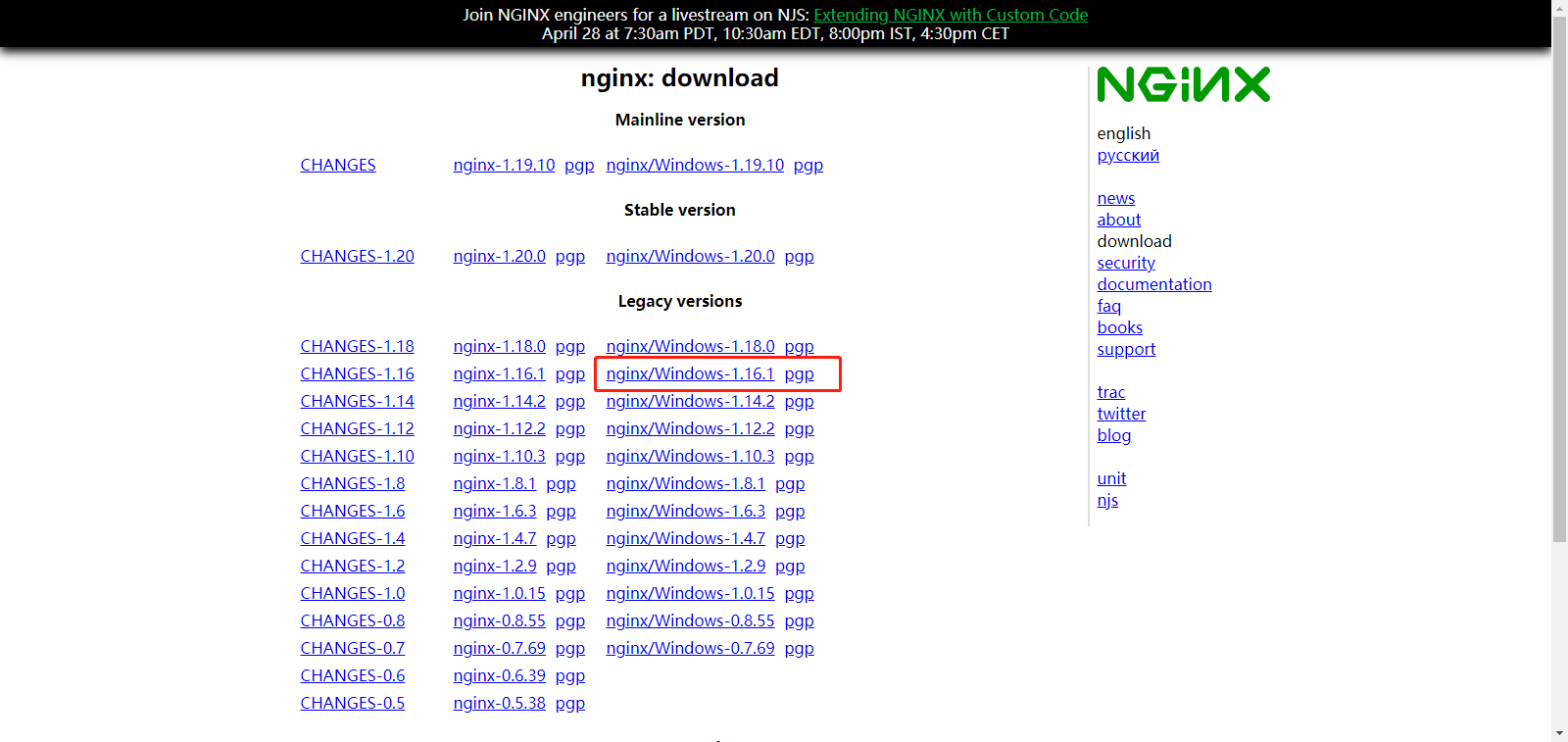Screen dimensions: 1568x742
Task: Open CHANGES-0.7 link
Action: 352,648
